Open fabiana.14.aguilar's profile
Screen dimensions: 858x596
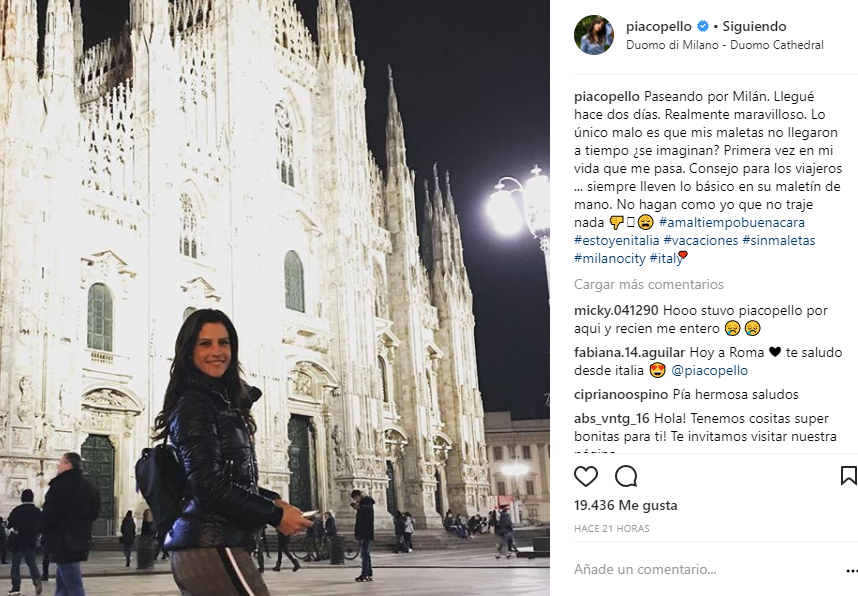(629, 352)
